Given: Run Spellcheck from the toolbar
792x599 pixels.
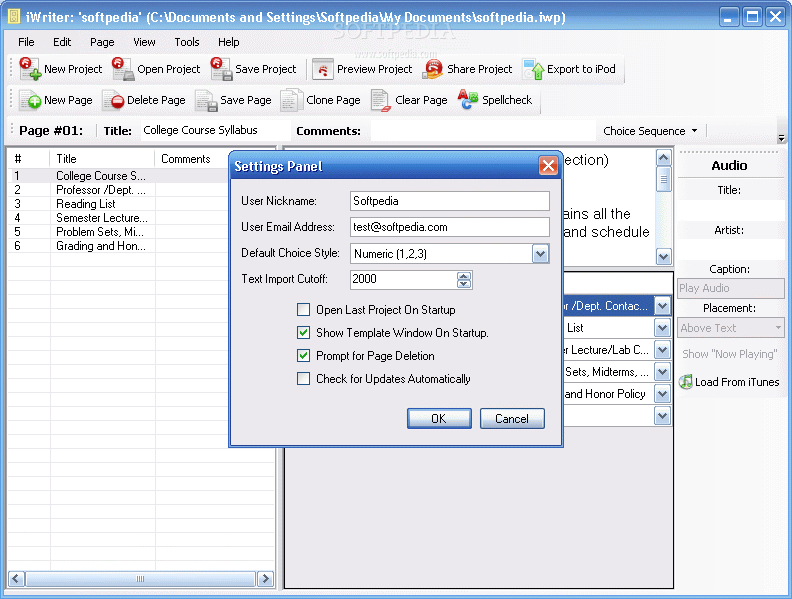Looking at the screenshot, I should [x=495, y=99].
